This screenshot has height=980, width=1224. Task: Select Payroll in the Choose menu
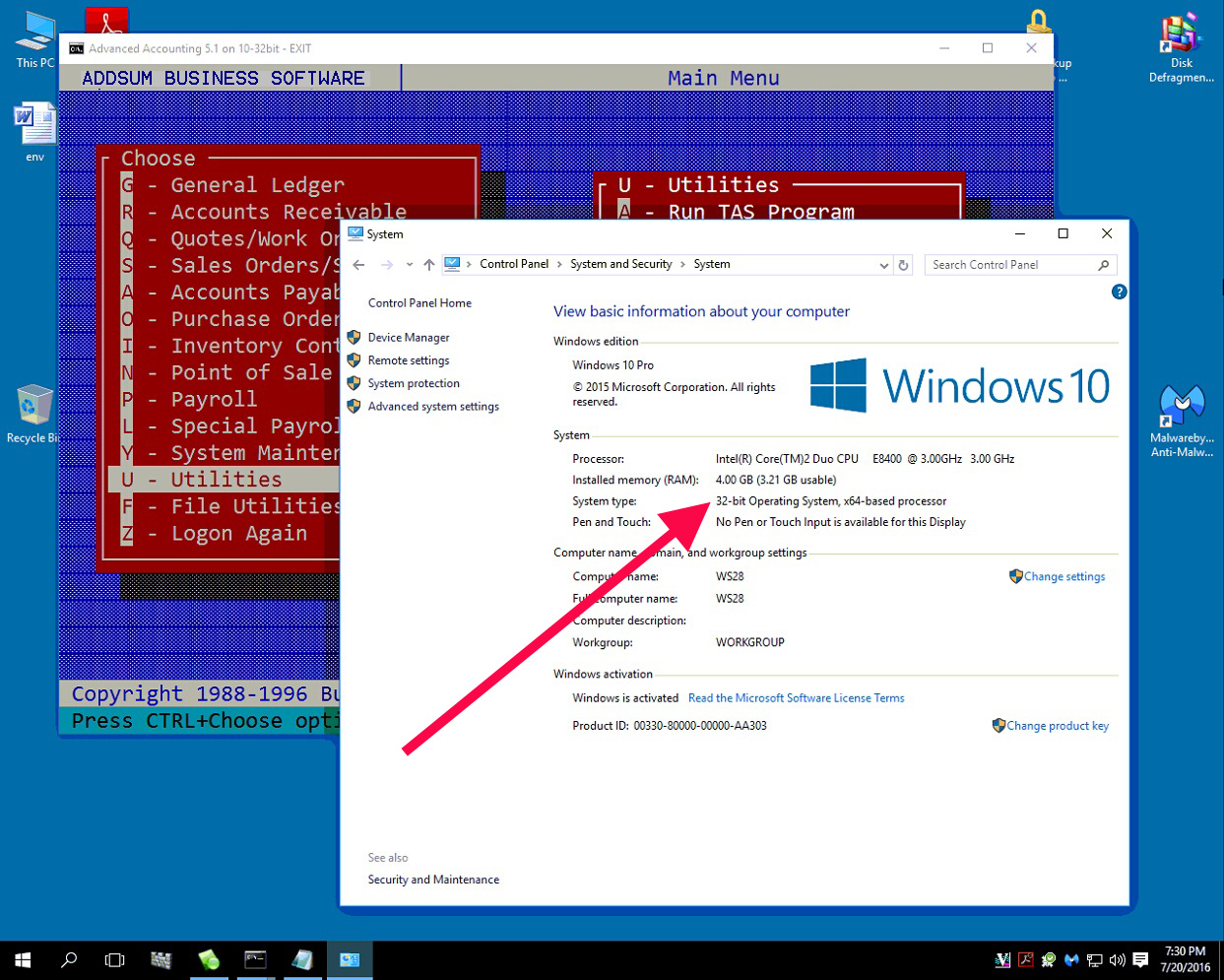[189, 399]
